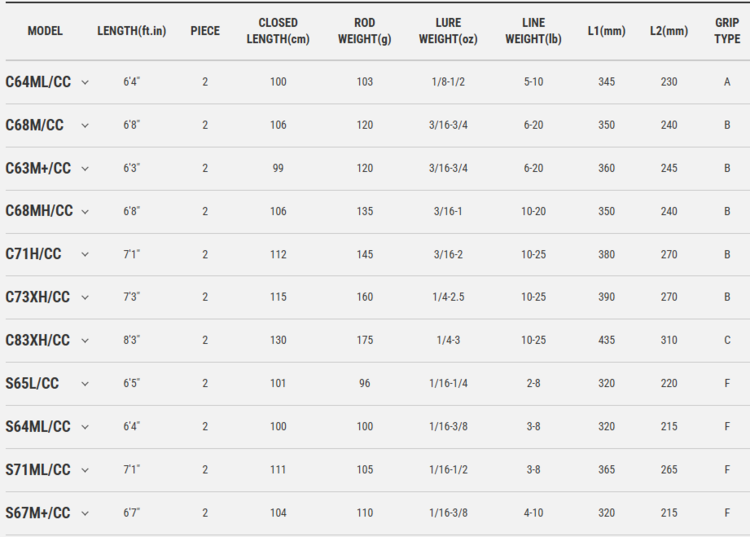Expand the C68M/CC row chevron
The image size is (750, 537).
pos(85,125)
